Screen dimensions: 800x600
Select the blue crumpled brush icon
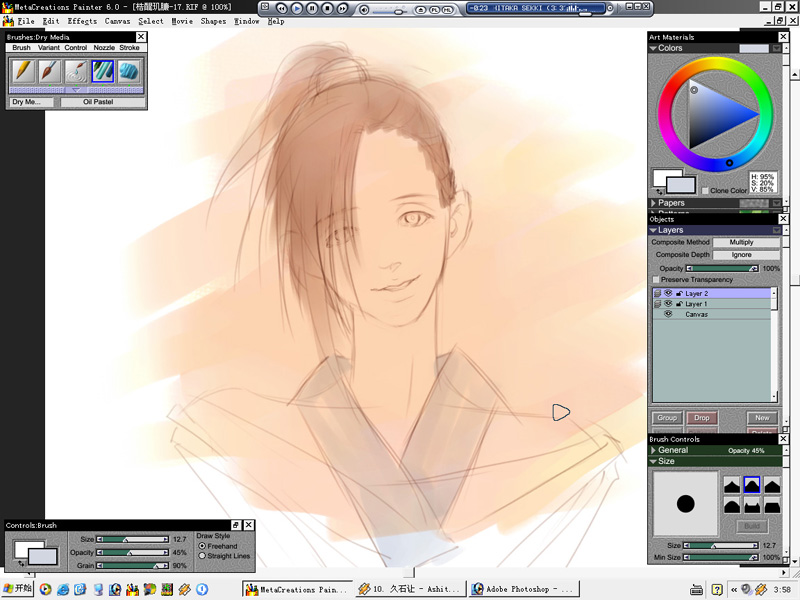(x=129, y=71)
